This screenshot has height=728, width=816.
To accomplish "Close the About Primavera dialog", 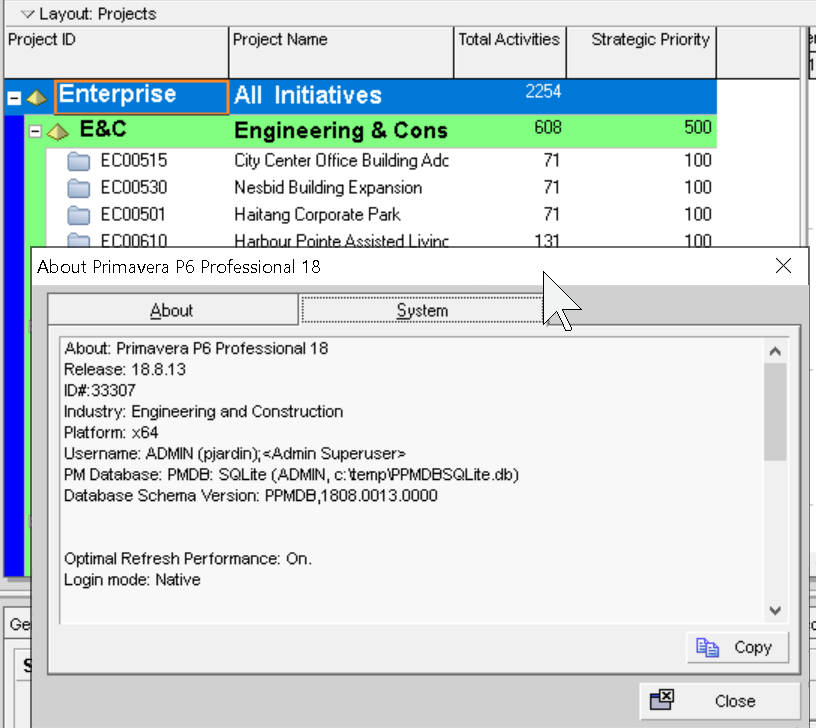I will 719,700.
